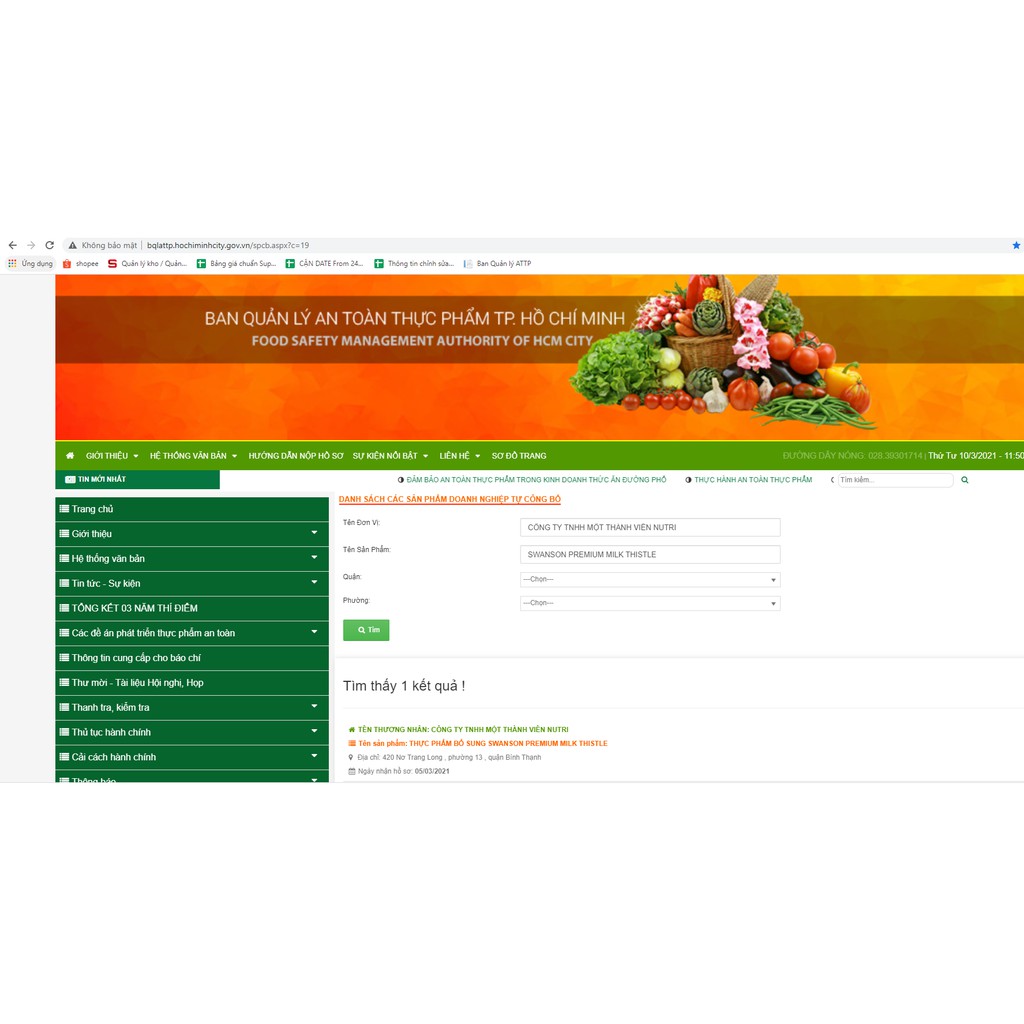Open 'HỆ THỐNG VĂN BẢN' menu
This screenshot has height=1024, width=1024.
[193, 456]
